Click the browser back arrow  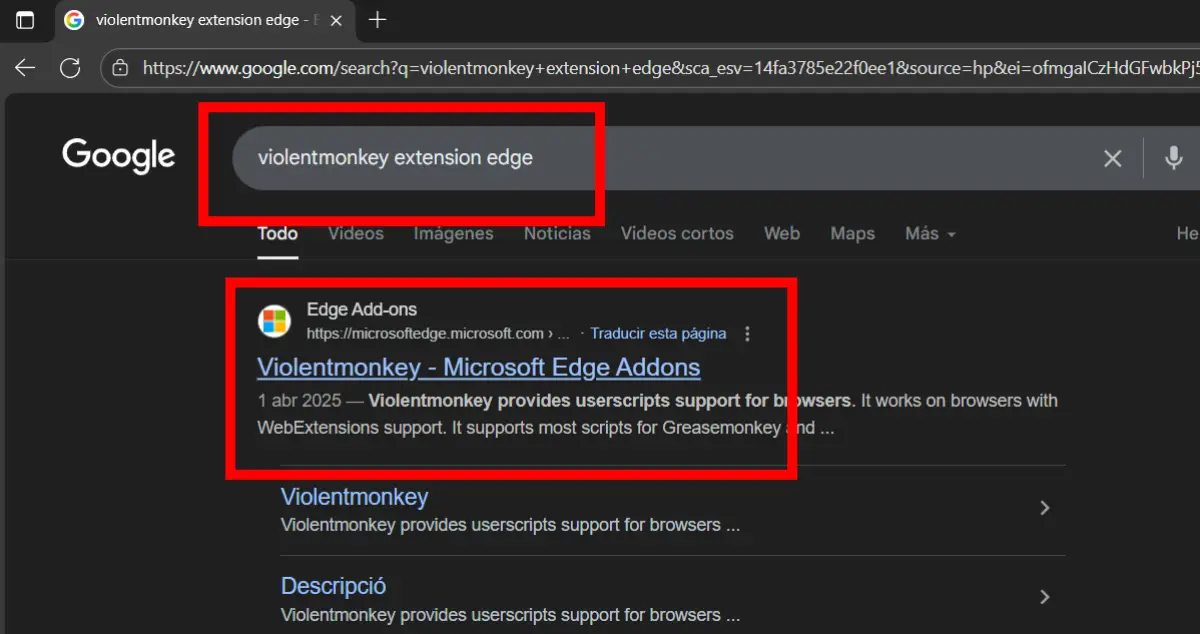(x=25, y=68)
